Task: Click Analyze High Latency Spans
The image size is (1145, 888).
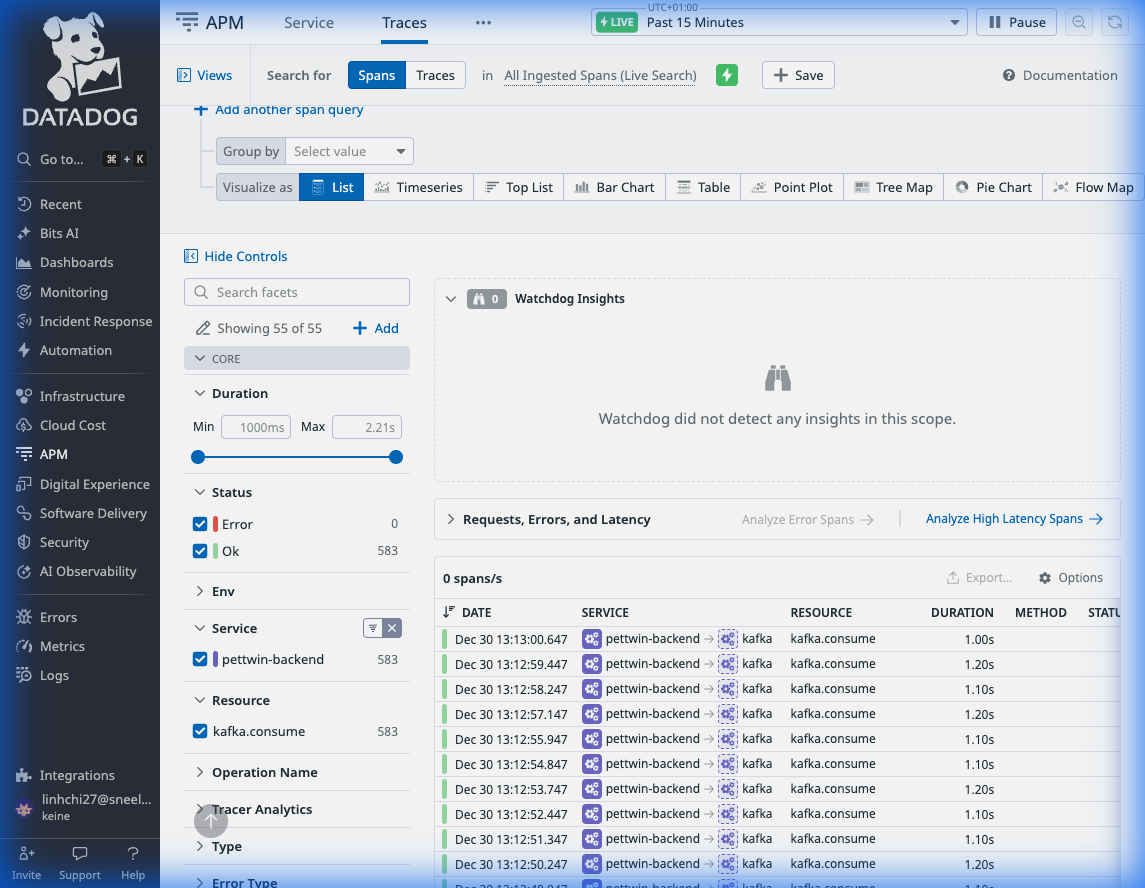Action: [1014, 519]
